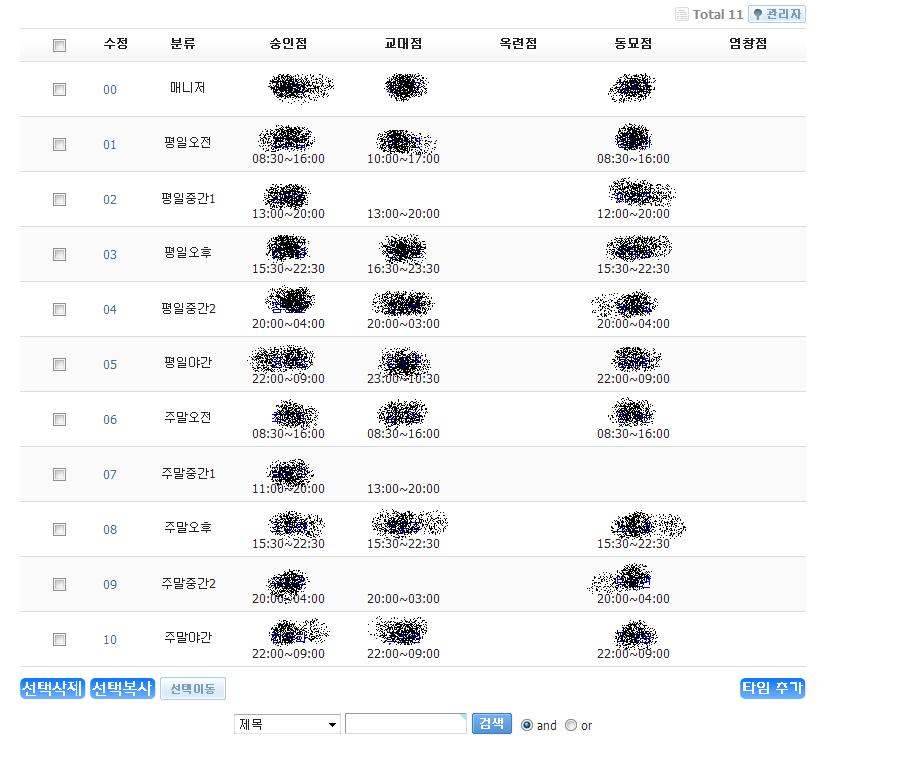Toggle the select-all checkbox in header
This screenshot has height=780, width=897.
60,45
